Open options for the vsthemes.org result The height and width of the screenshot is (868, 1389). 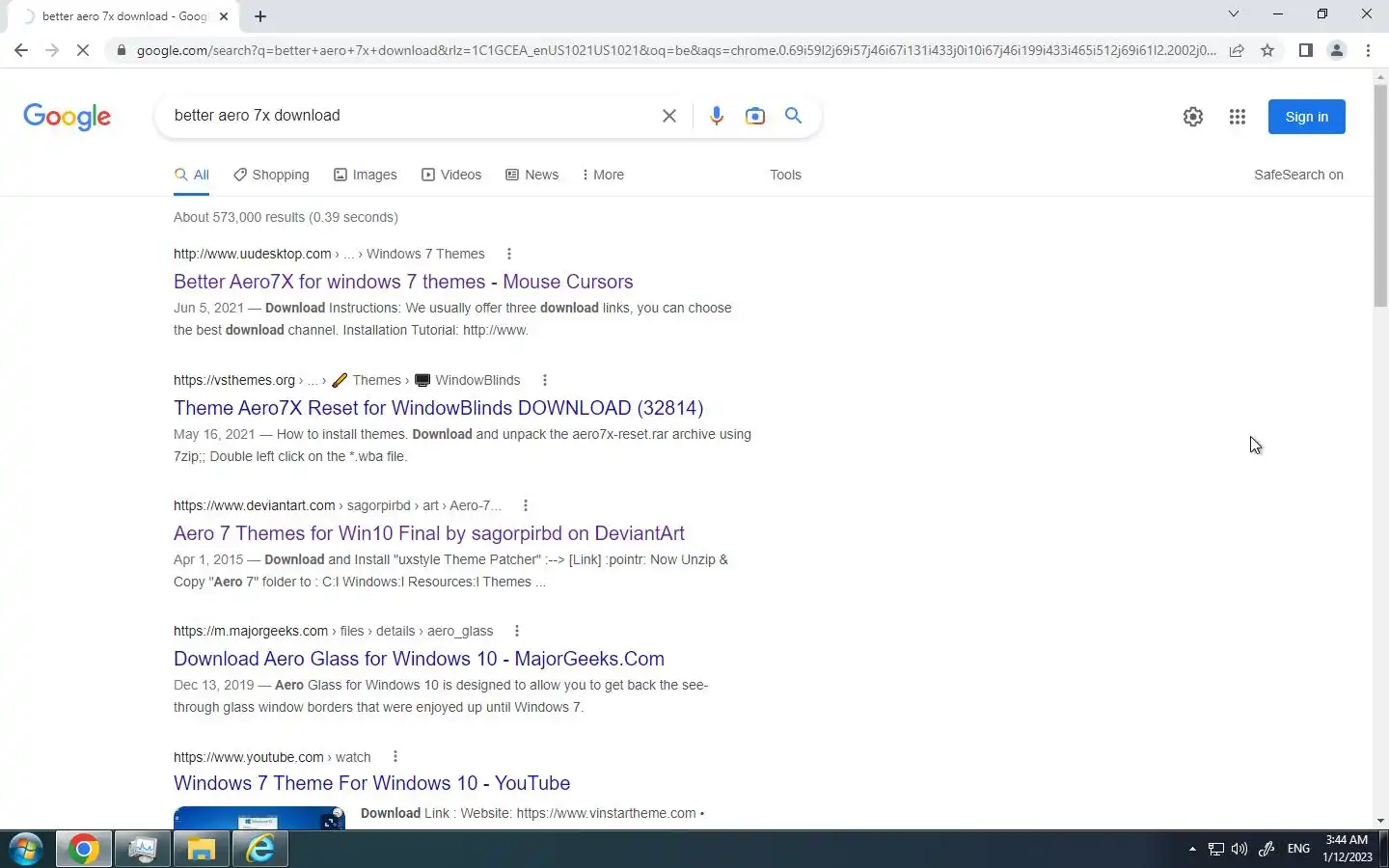point(545,380)
